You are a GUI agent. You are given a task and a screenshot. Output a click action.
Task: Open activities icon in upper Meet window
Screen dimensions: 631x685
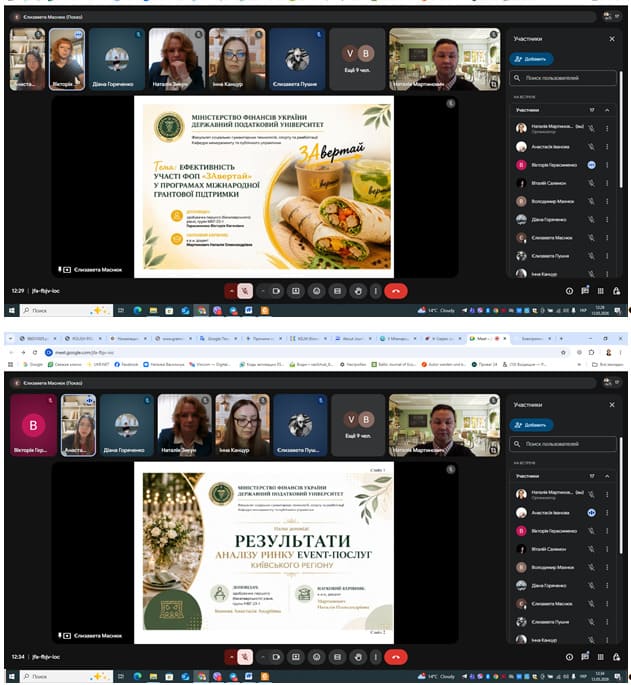(x=601, y=291)
